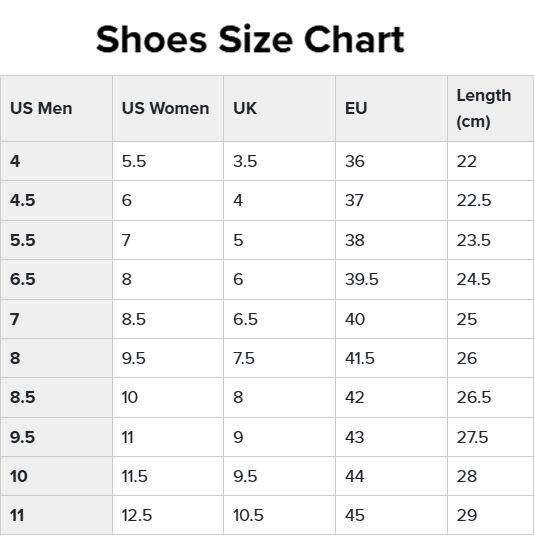Select the Length (cm) column header
Screen dimensions: 534x535
point(491,109)
